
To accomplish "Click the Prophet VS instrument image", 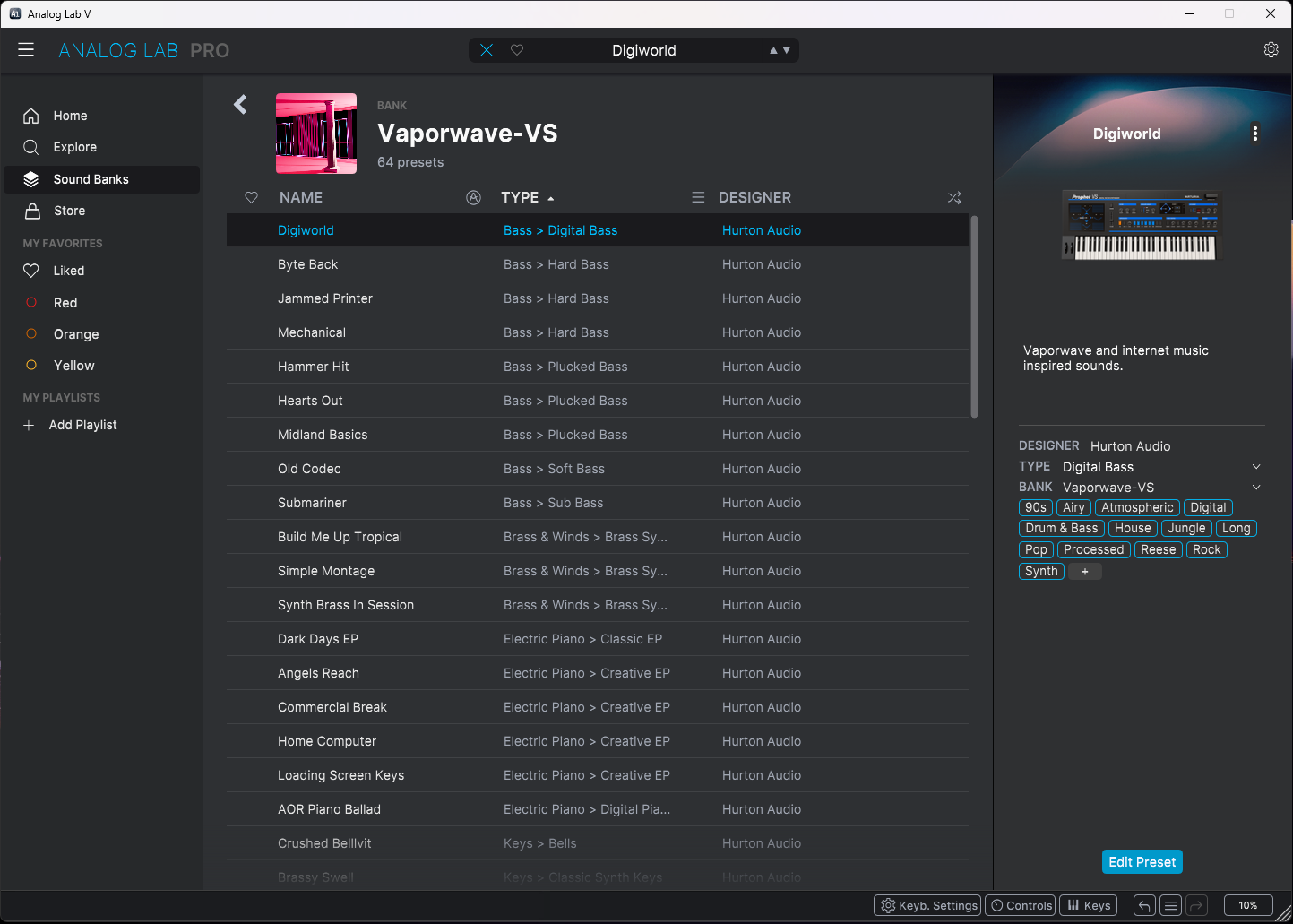I will [1141, 225].
